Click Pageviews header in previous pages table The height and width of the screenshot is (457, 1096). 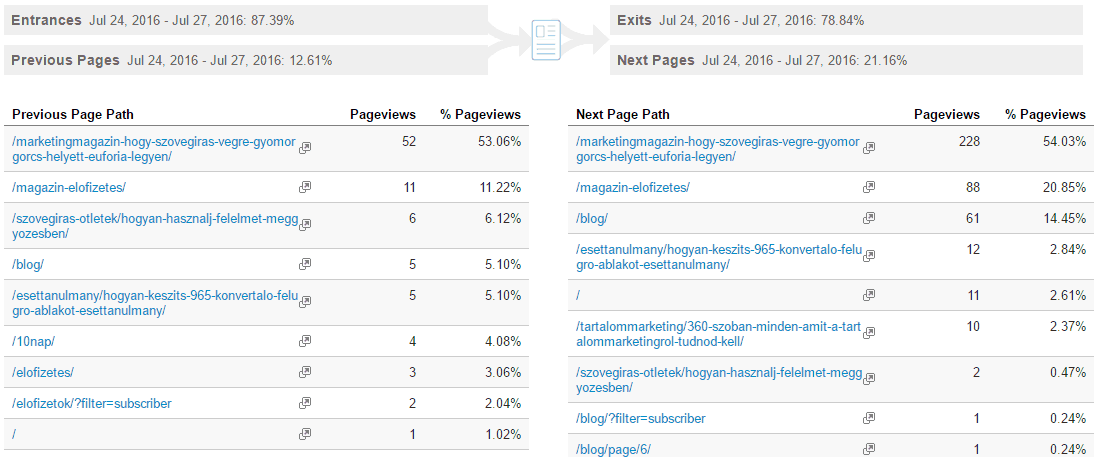click(382, 114)
